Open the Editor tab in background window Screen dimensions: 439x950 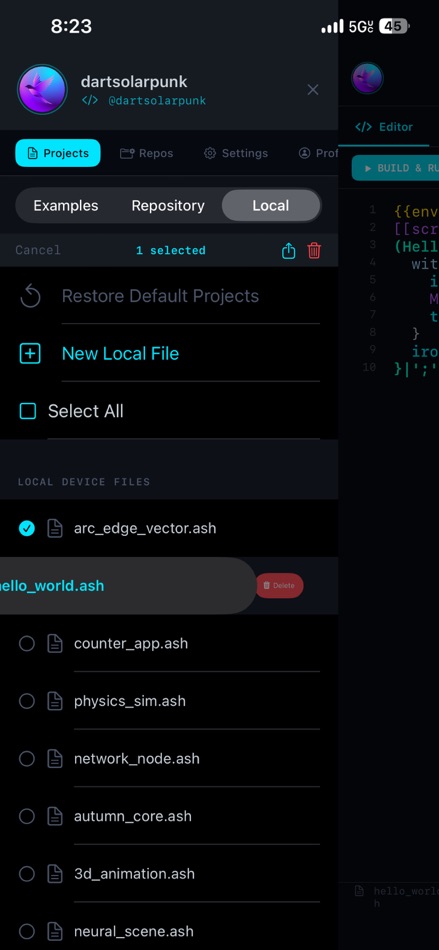pos(384,127)
